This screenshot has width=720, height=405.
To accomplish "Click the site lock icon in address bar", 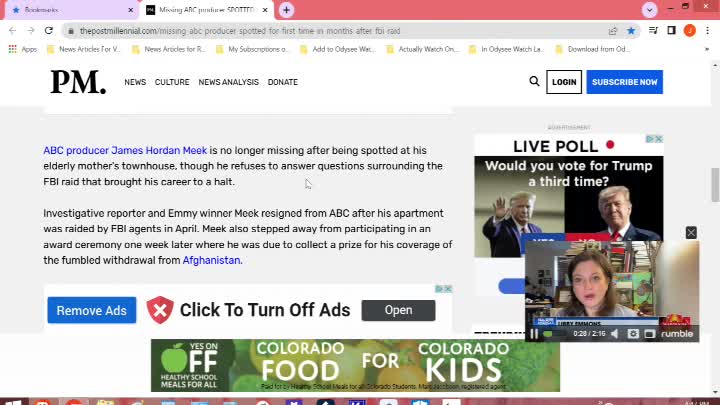I will pyautogui.click(x=70, y=31).
